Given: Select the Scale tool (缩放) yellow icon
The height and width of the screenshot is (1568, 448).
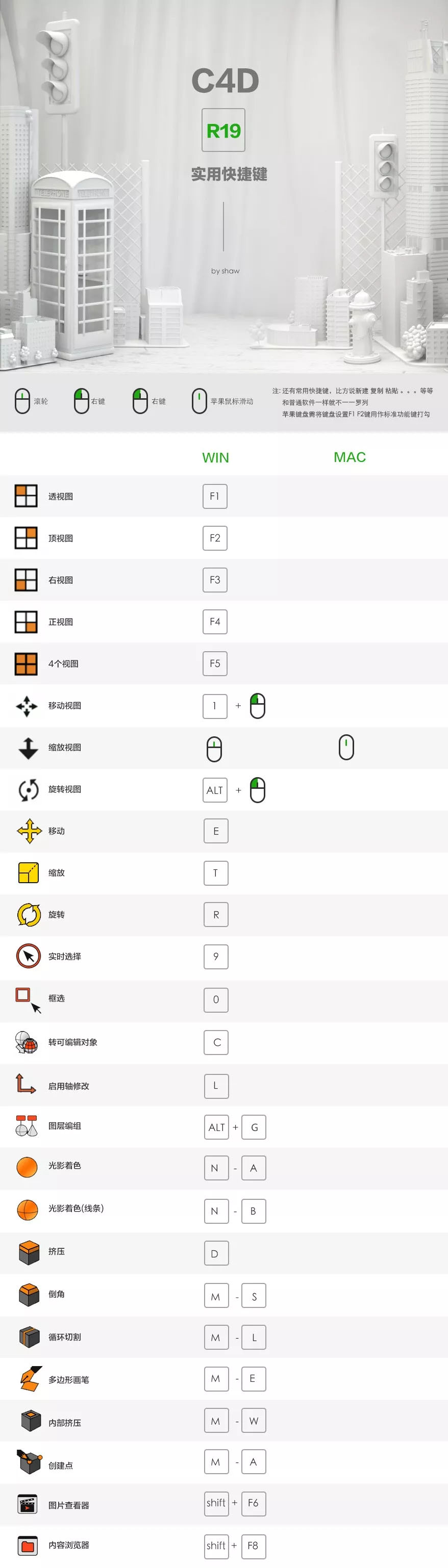Looking at the screenshot, I should click(29, 873).
